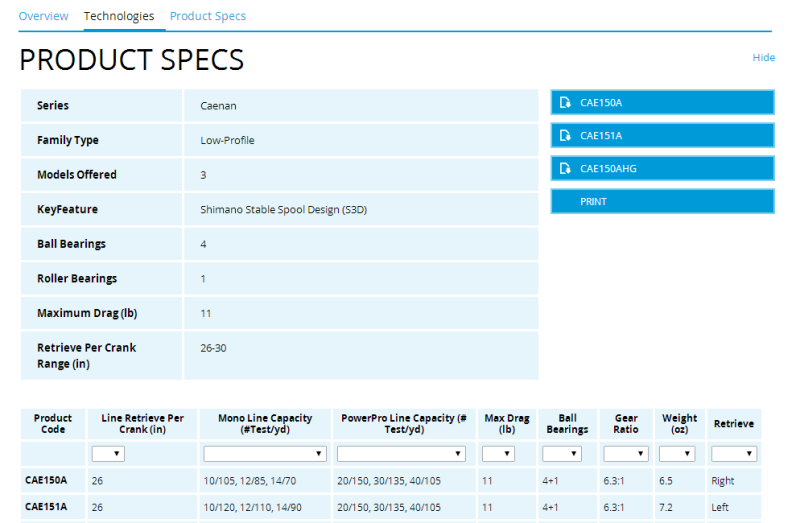
Task: Switch to the Overview tab
Action: [x=44, y=16]
